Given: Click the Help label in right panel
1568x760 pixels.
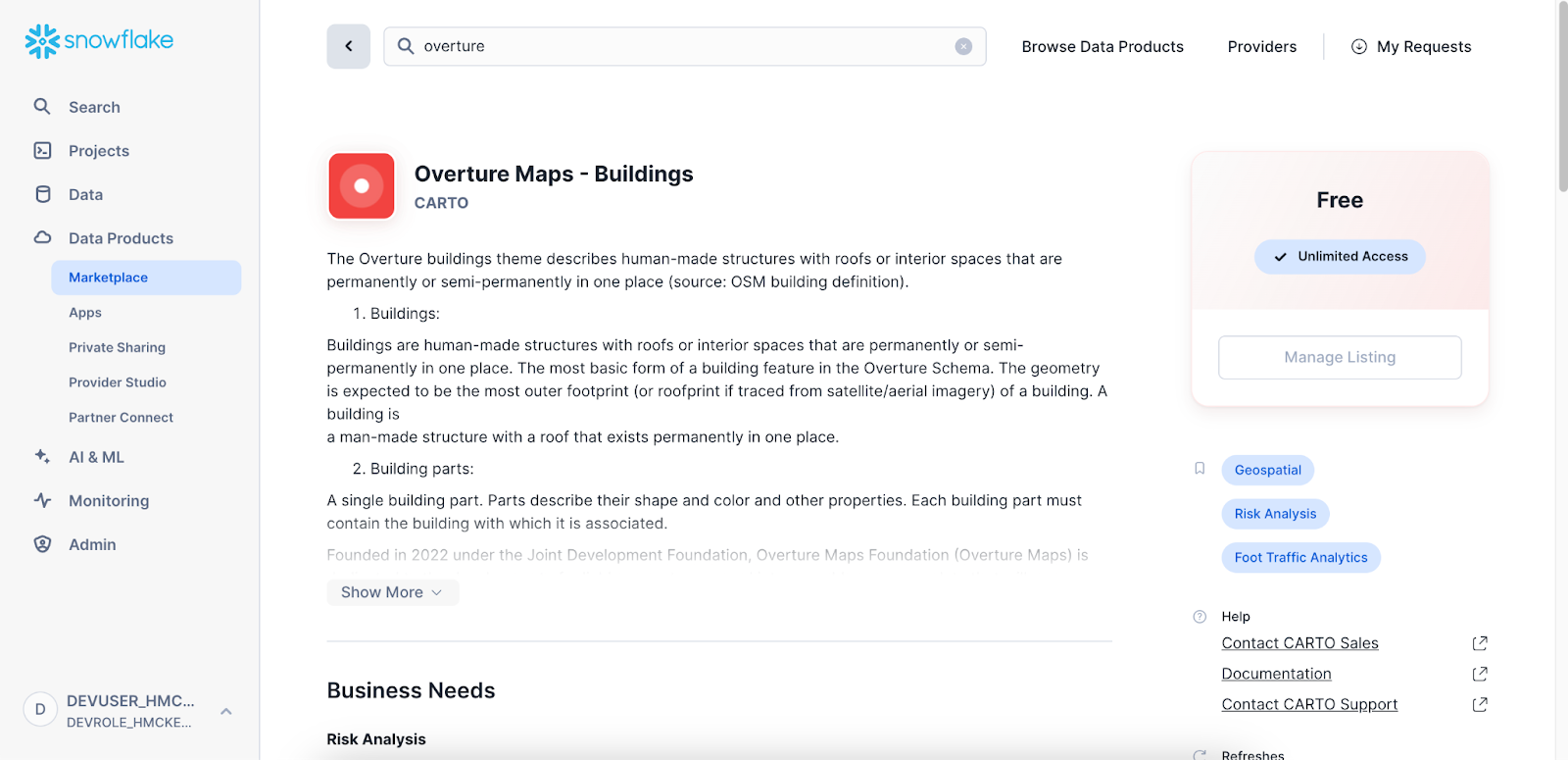Looking at the screenshot, I should point(1236,617).
